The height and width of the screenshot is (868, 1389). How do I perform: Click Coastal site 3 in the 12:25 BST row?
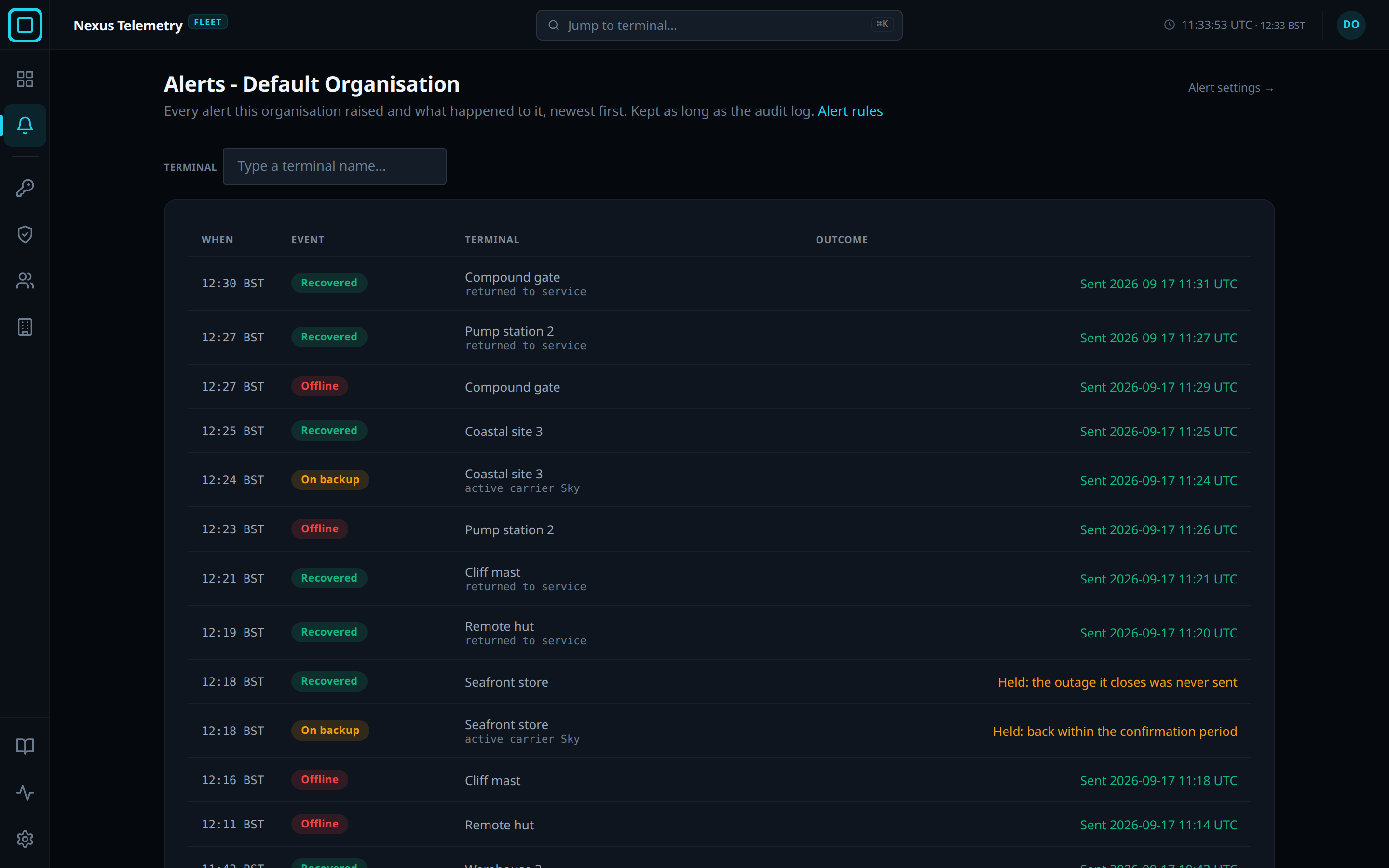click(x=504, y=432)
